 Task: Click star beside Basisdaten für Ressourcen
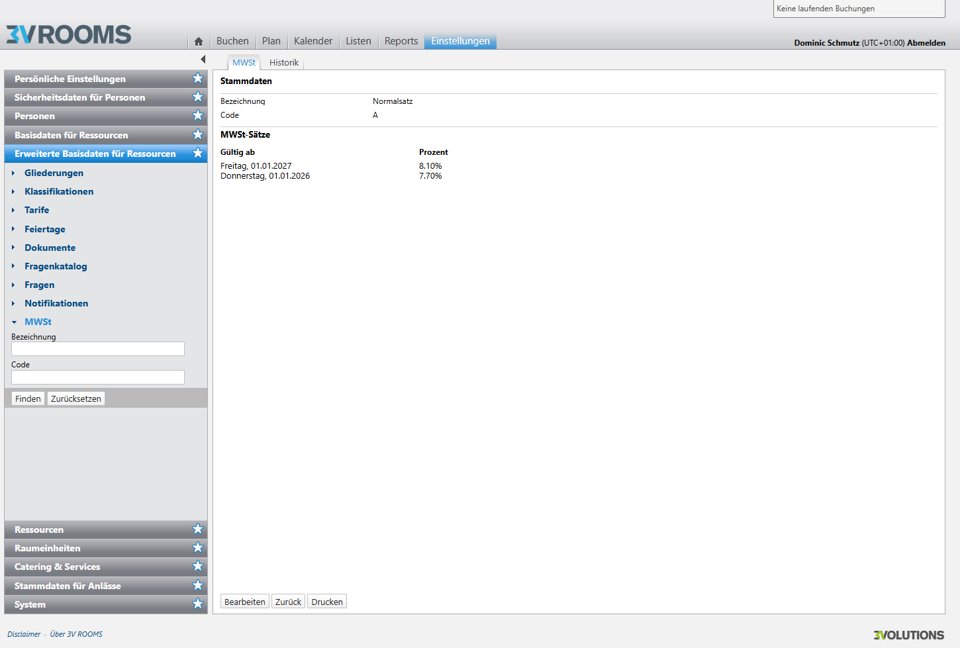pos(198,135)
